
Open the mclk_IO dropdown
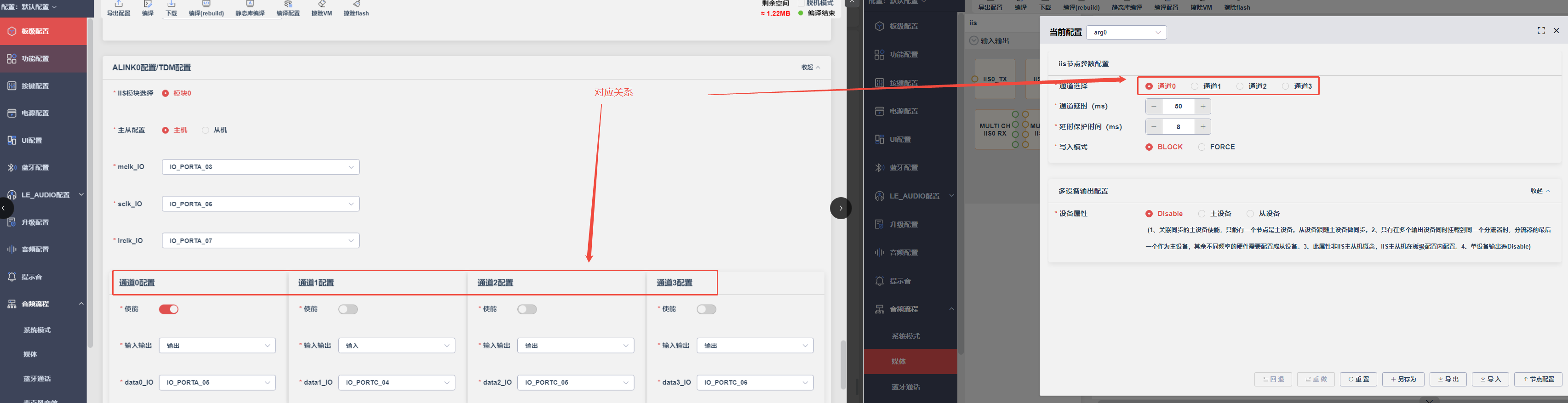(261, 166)
